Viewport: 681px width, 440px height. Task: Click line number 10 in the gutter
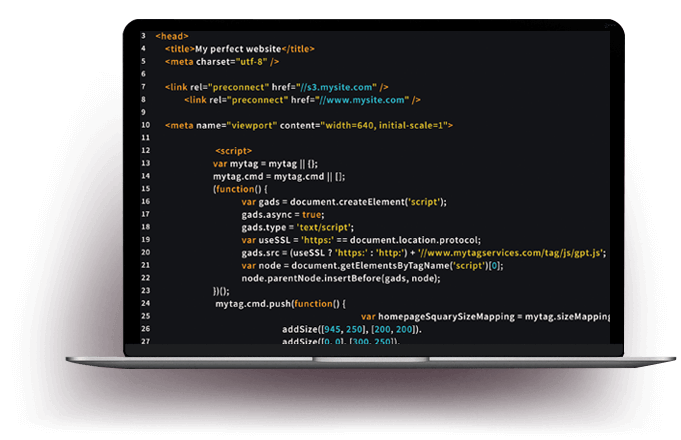pos(145,125)
